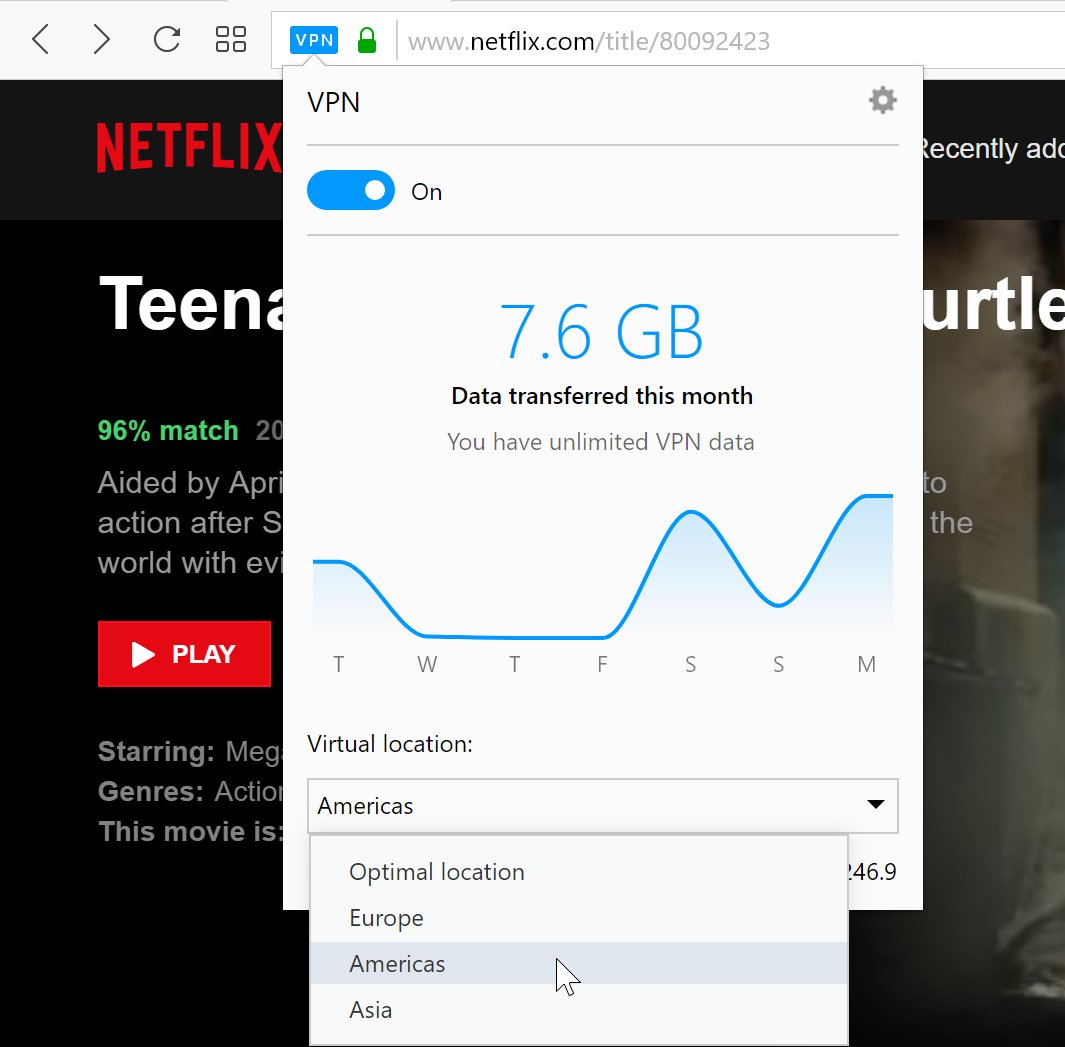Screen dimensions: 1065x1047
Task: Go back with the browser back arrow
Action: (x=41, y=39)
